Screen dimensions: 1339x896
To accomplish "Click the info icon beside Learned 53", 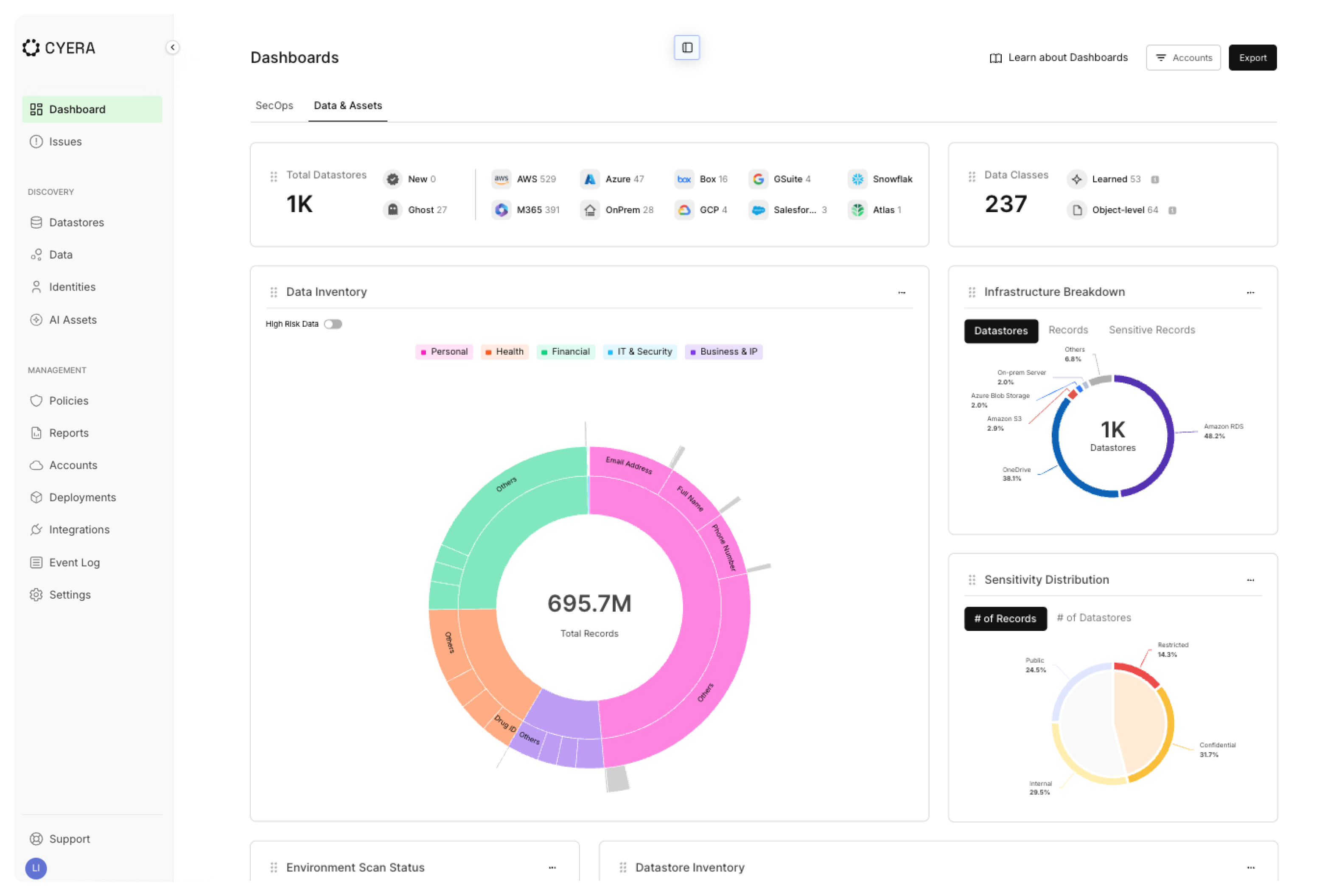I will (x=1154, y=179).
